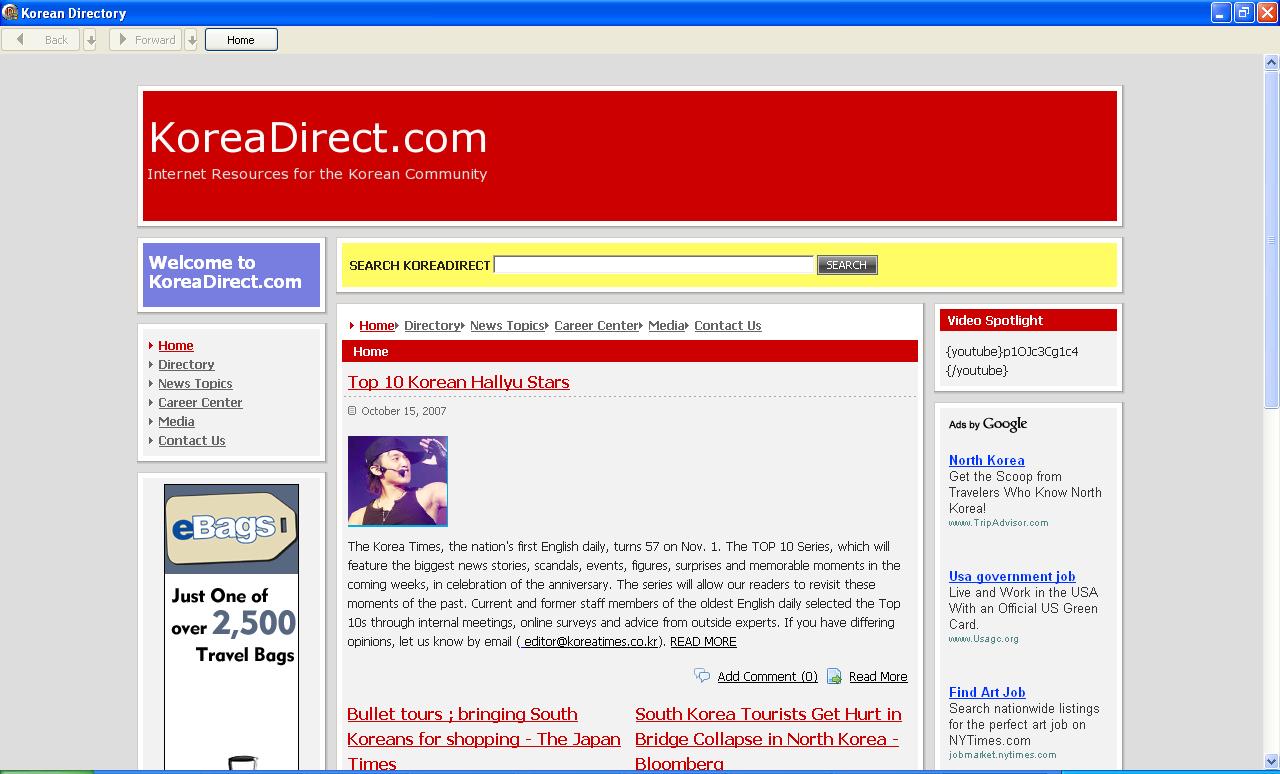Click the Forward navigation button
Image resolution: width=1280 pixels, height=774 pixels.
click(x=145, y=40)
